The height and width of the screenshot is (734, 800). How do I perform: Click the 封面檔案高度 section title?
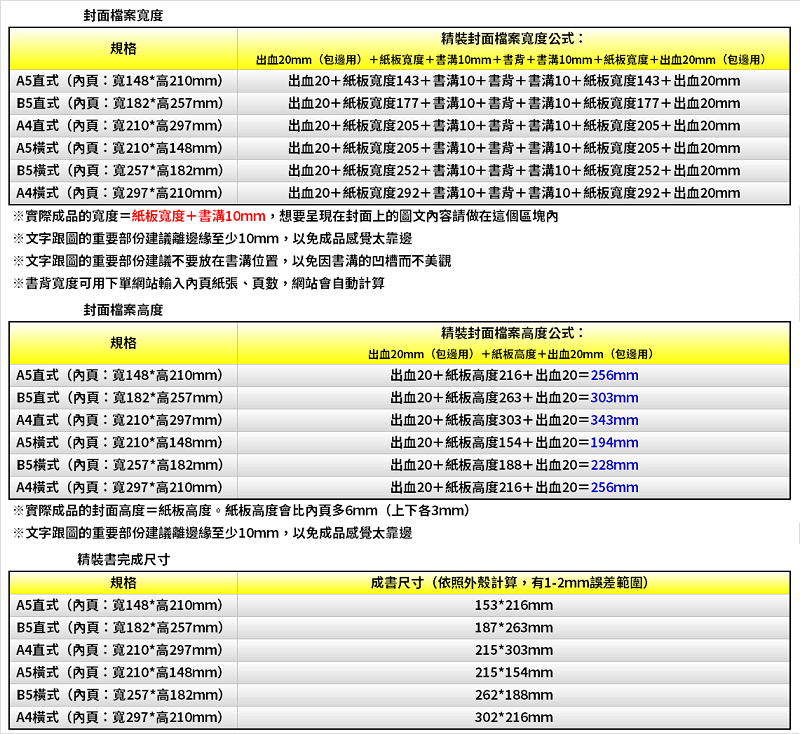[123, 311]
